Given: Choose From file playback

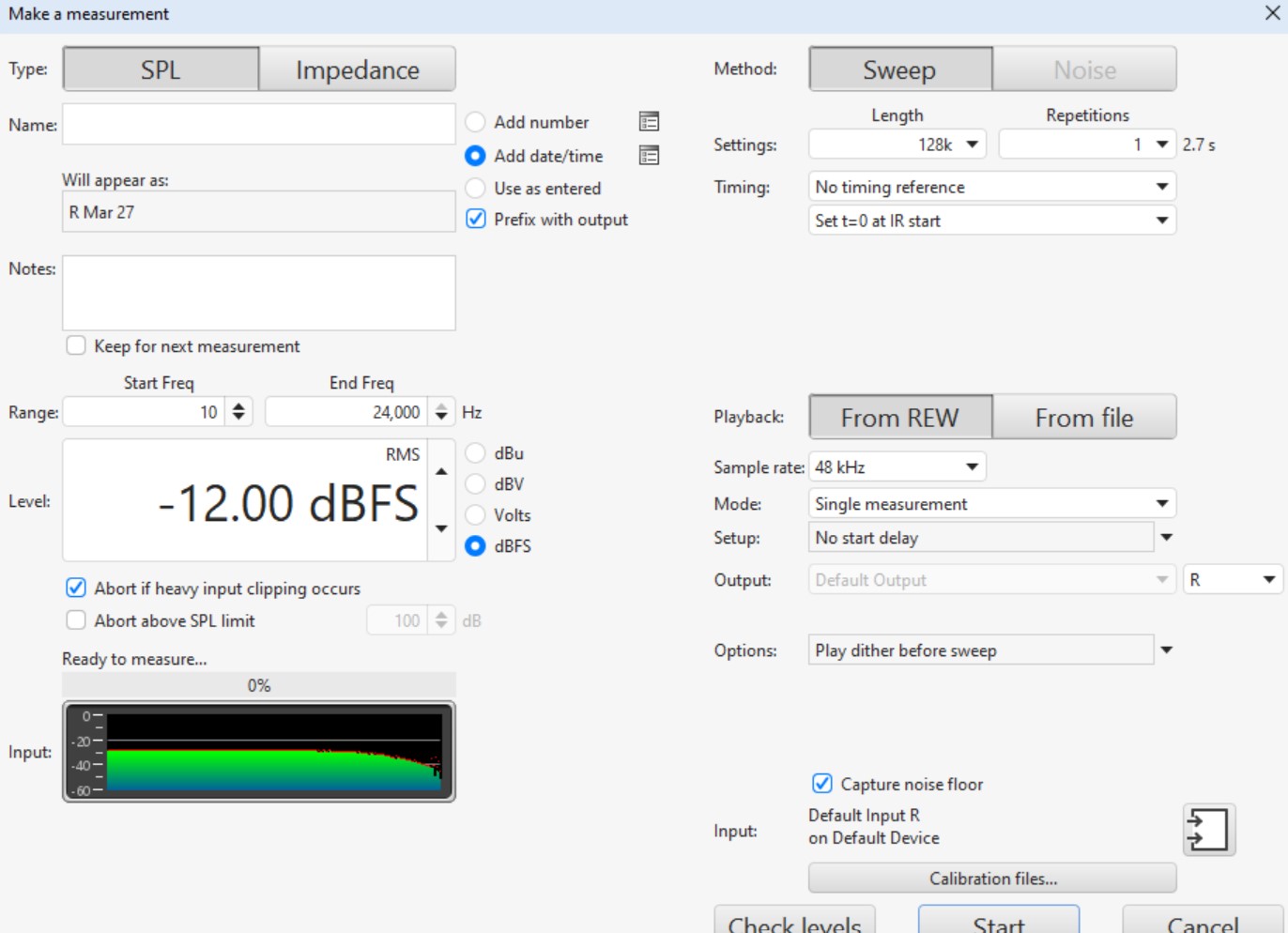Looking at the screenshot, I should [x=1084, y=418].
